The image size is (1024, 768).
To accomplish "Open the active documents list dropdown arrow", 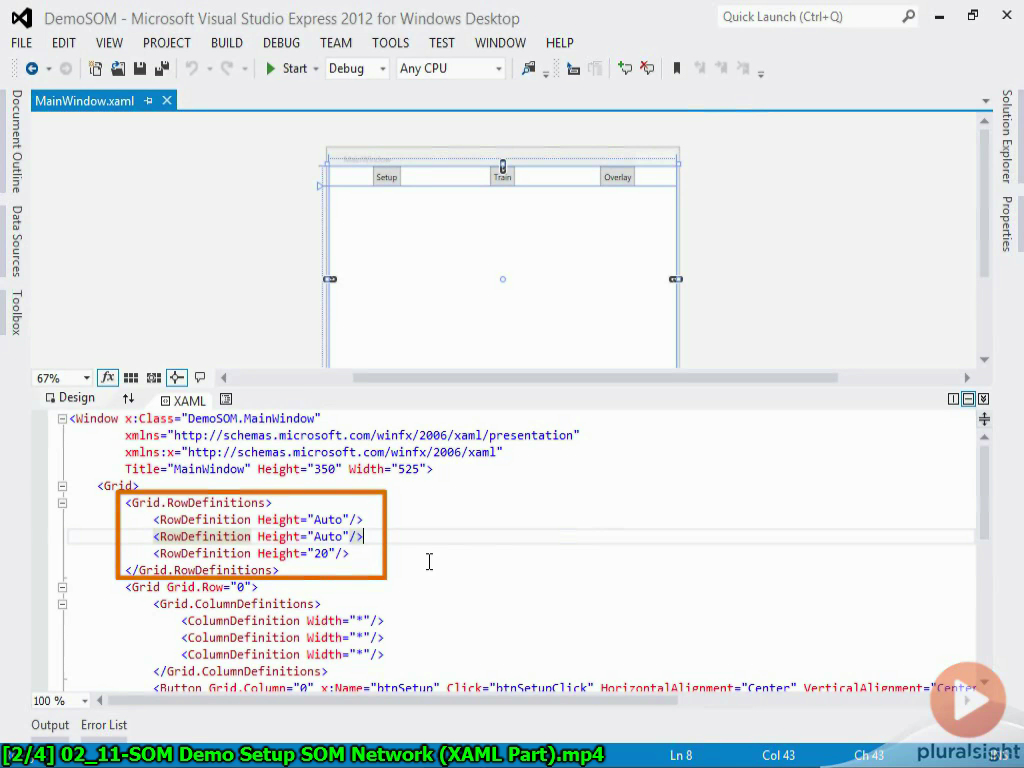I will point(985,101).
